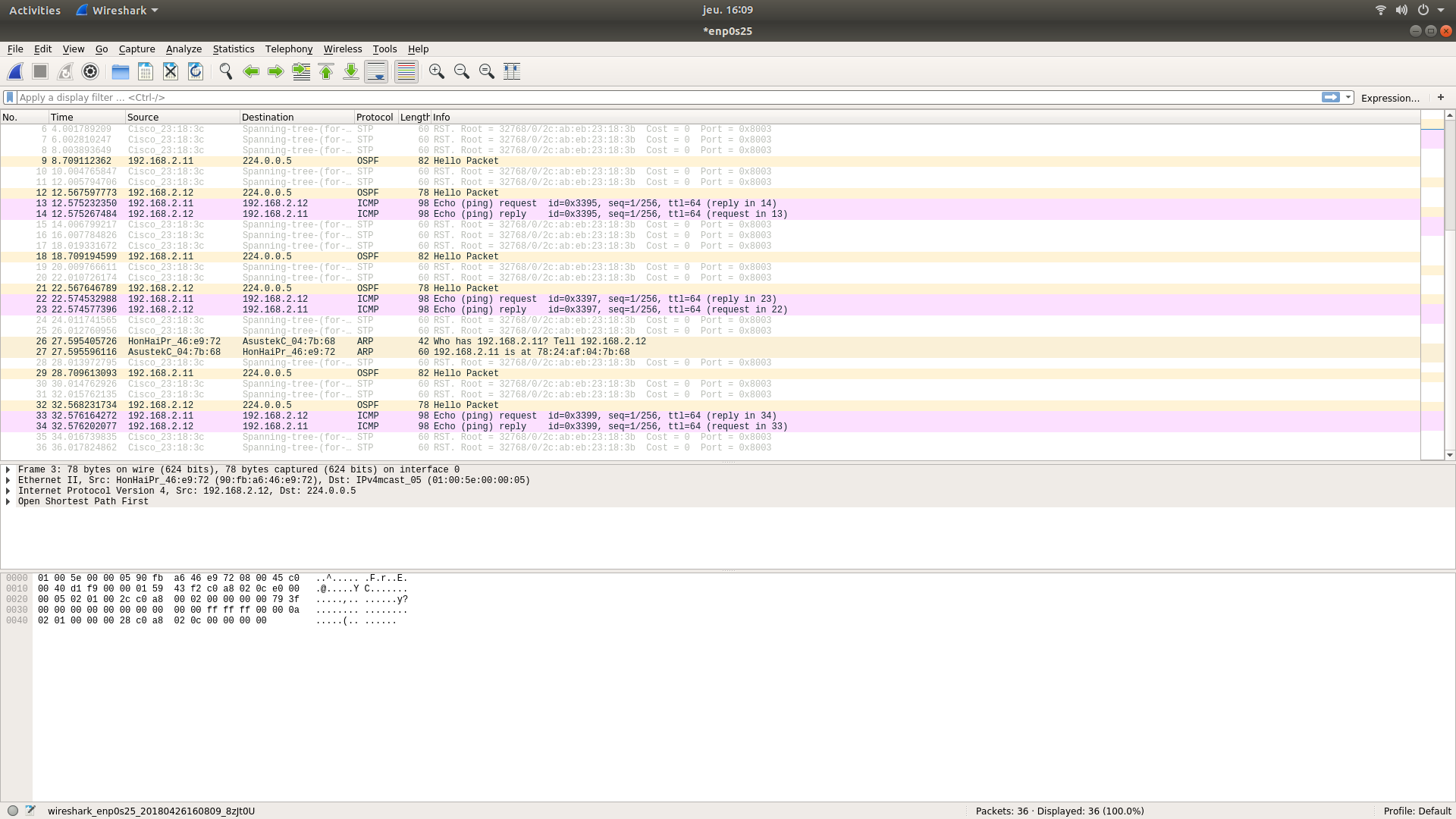The width and height of the screenshot is (1456, 819).
Task: Go to the last packet
Action: tap(351, 71)
